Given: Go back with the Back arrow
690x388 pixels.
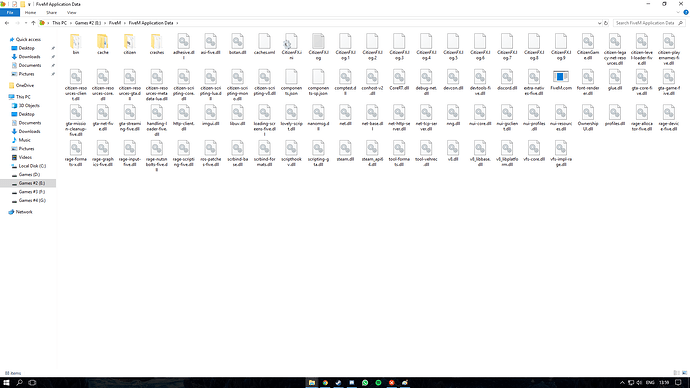Looking at the screenshot, I should [x=7, y=23].
